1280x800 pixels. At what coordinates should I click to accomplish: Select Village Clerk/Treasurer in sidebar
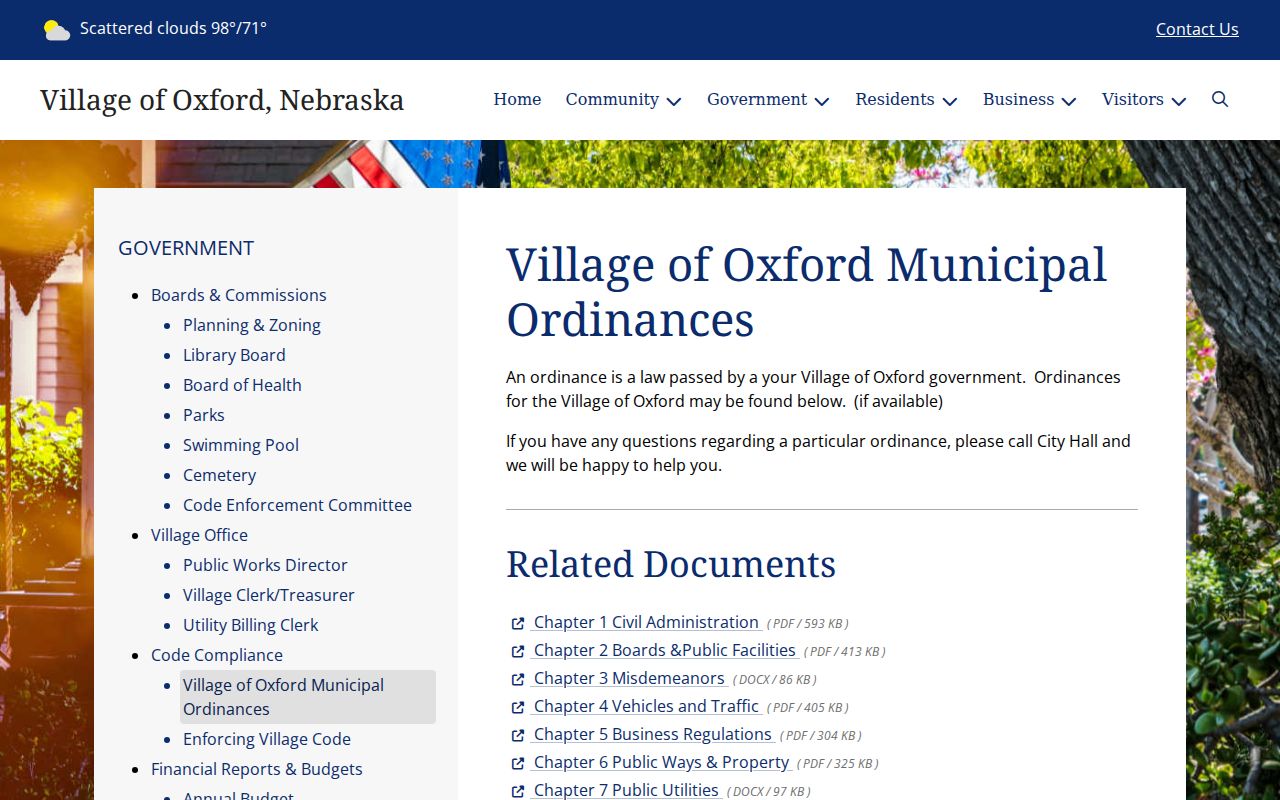coord(269,595)
